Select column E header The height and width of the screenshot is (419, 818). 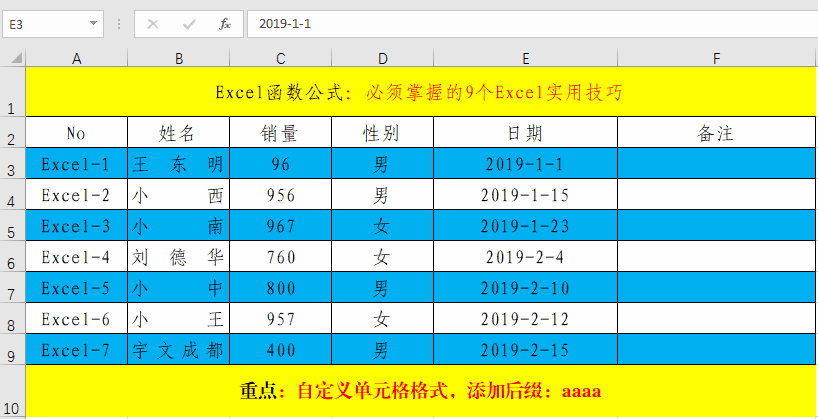pyautogui.click(x=525, y=58)
